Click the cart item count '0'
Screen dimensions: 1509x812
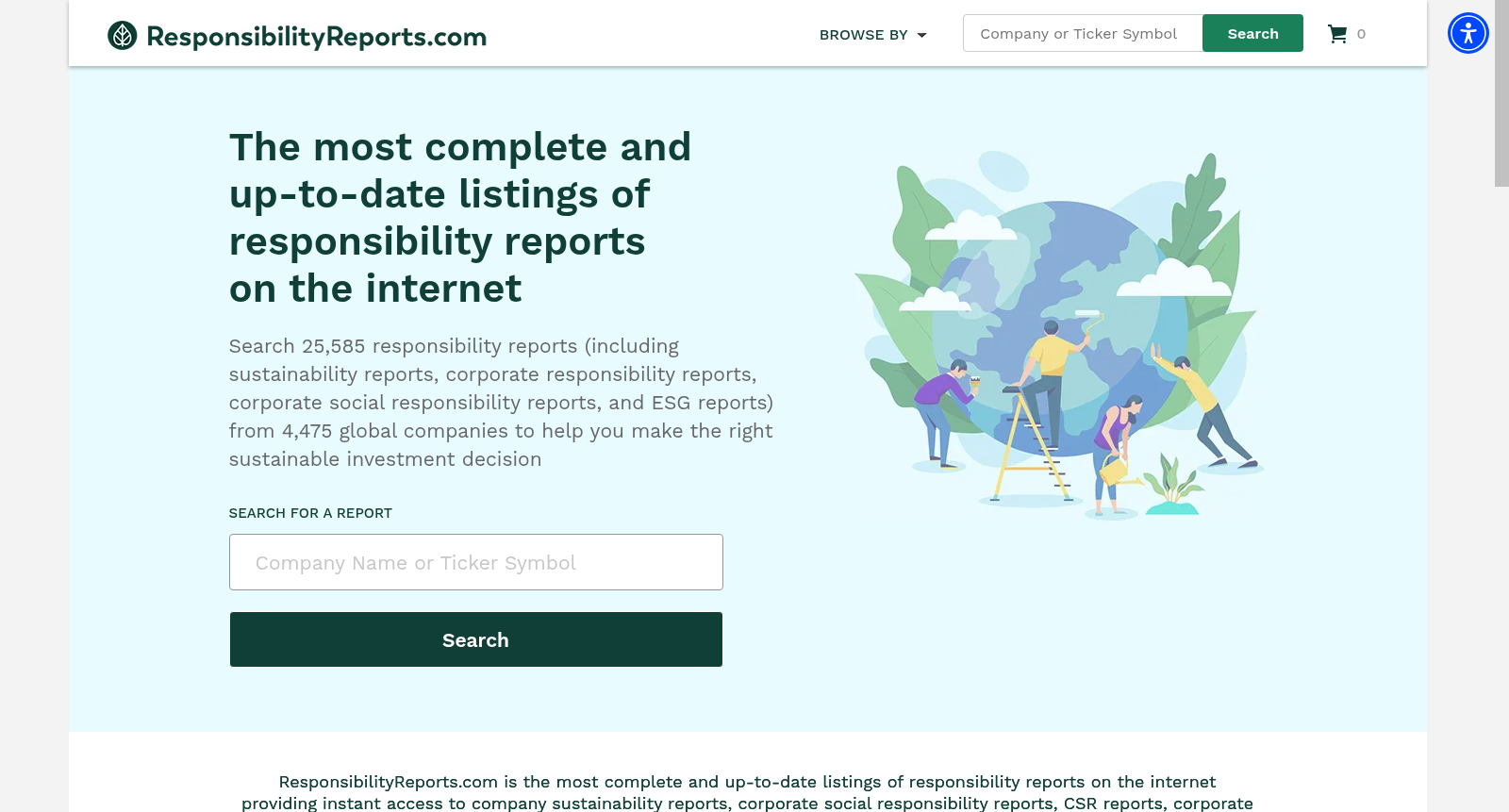(1361, 34)
